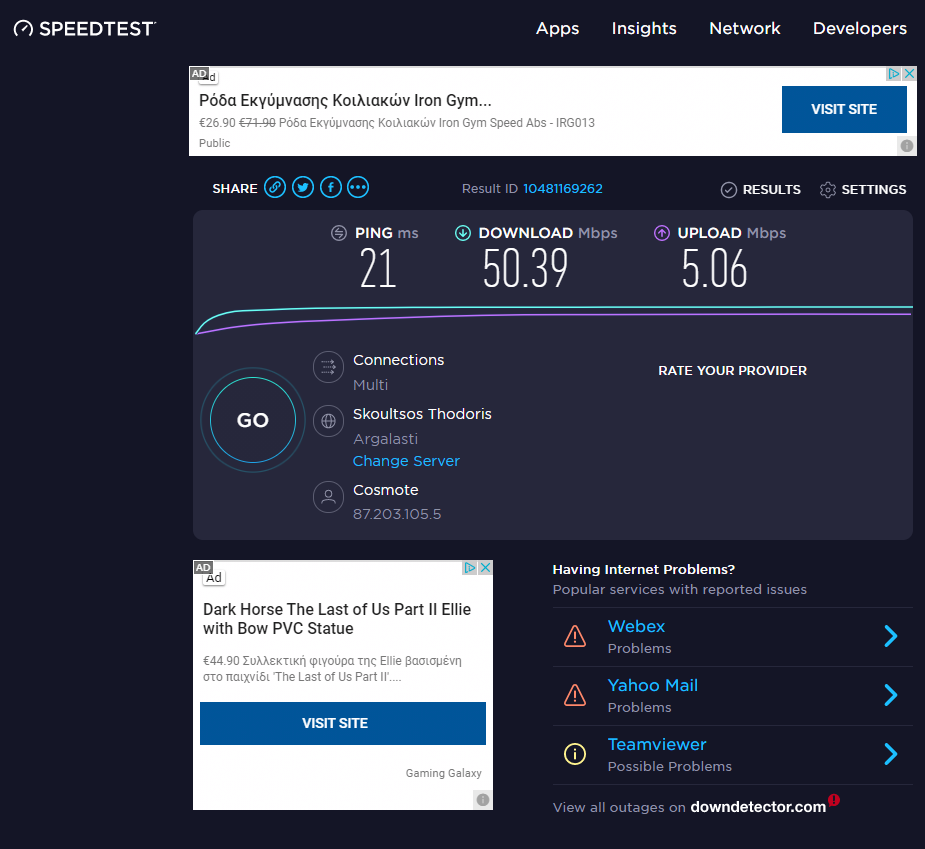Click info icon on Gaming Galaxy ad
The width and height of the screenshot is (925, 849).
483,799
